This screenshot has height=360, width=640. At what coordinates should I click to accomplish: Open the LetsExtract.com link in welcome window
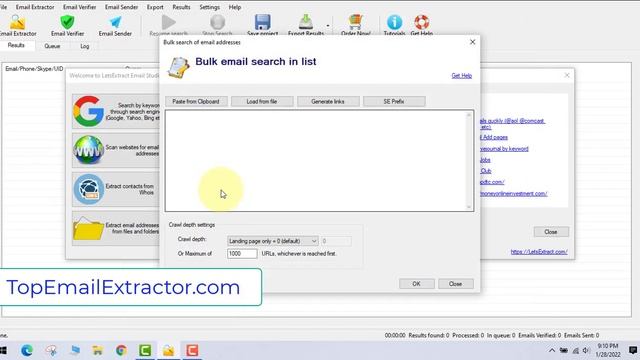(539, 252)
